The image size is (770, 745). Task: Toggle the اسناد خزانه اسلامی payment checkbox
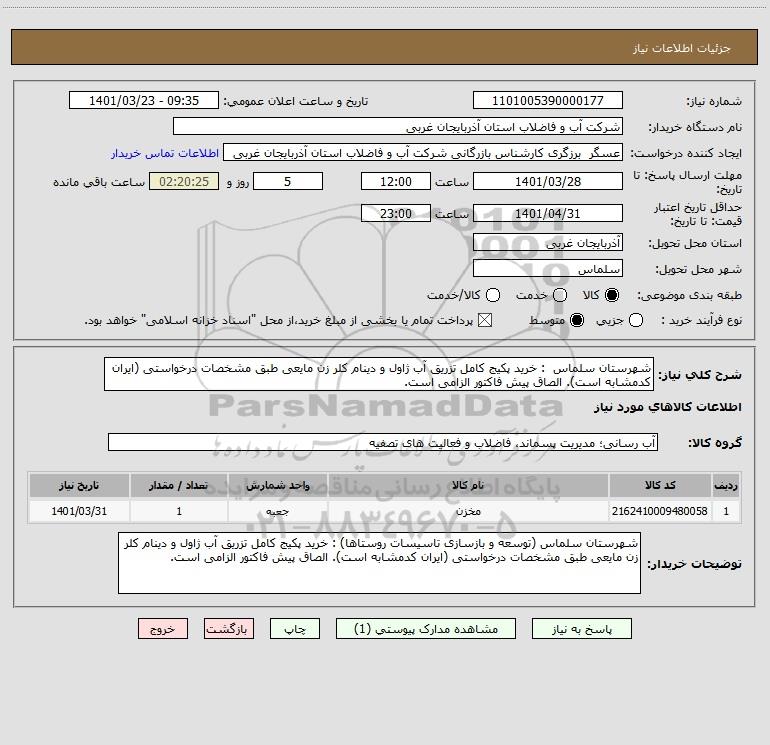pyautogui.click(x=485, y=321)
